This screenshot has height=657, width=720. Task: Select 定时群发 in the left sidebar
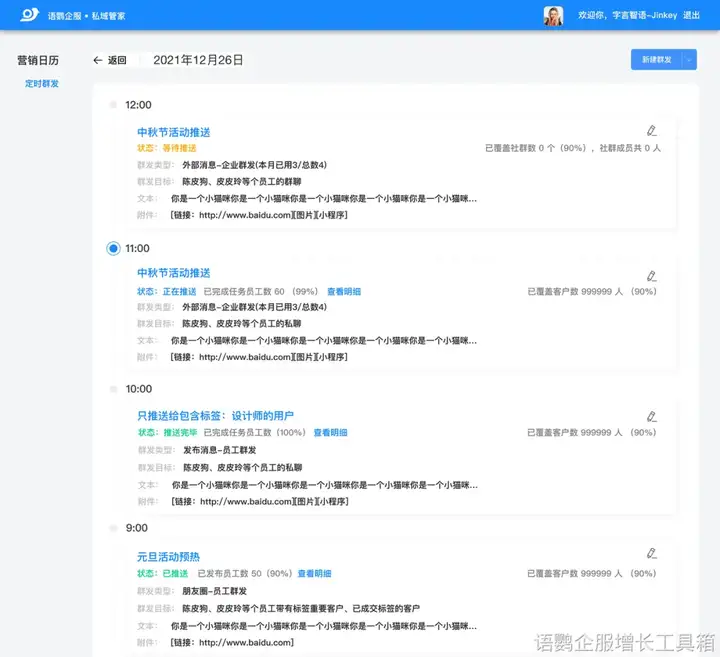[x=42, y=84]
